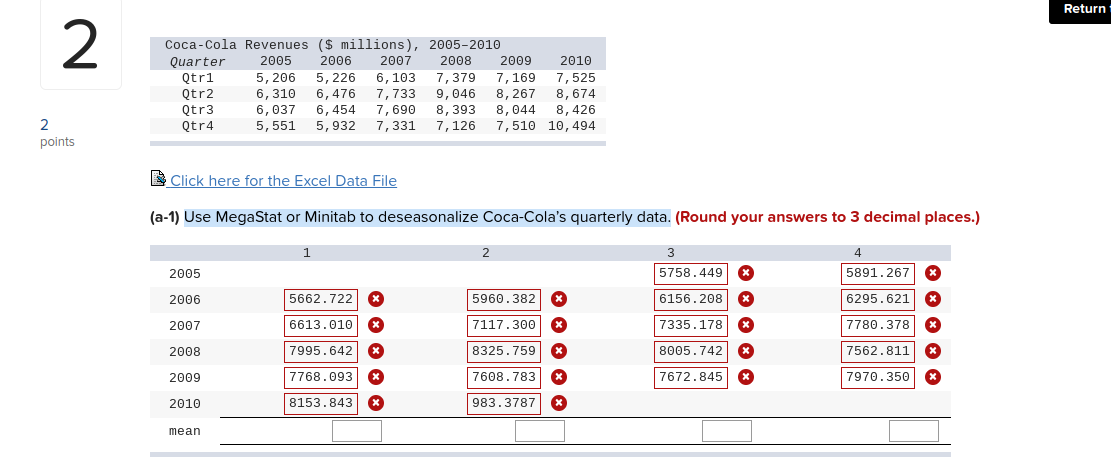Edit the 2007 quarter 1 value 6613.010
The image size is (1111, 469).
(321, 325)
